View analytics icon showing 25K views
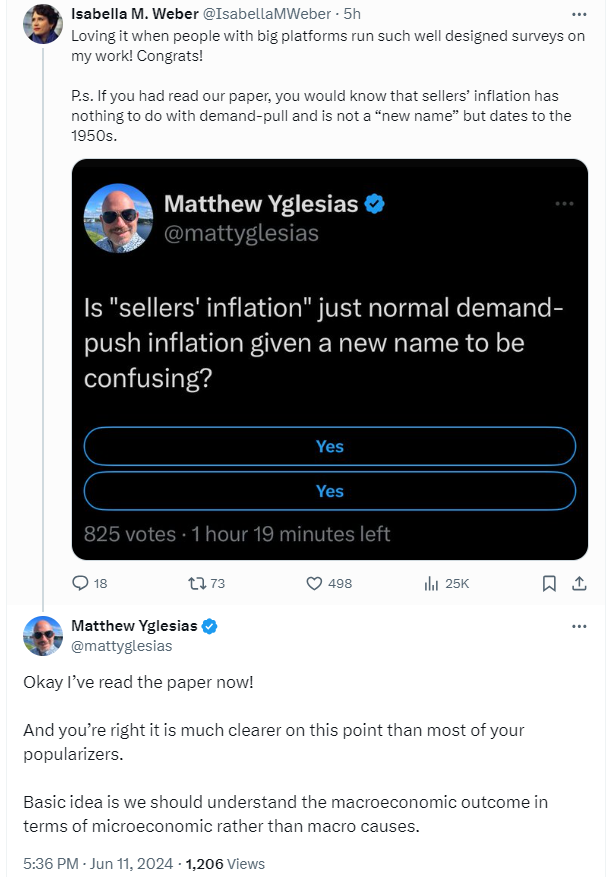Screen dimensions: 613x877 coord(431,583)
